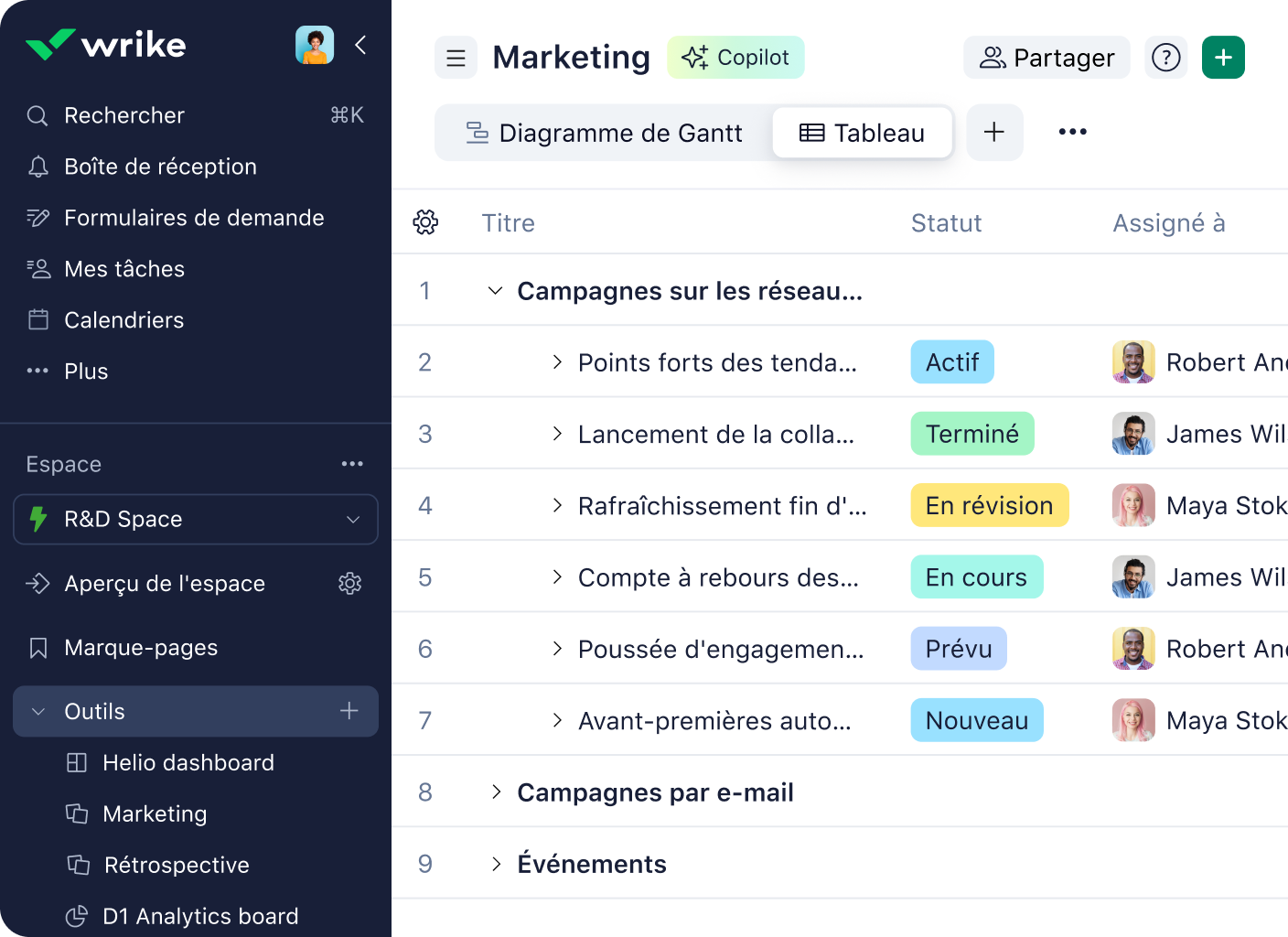Change the Actif status badge
This screenshot has width=1288, height=937.
click(952, 362)
